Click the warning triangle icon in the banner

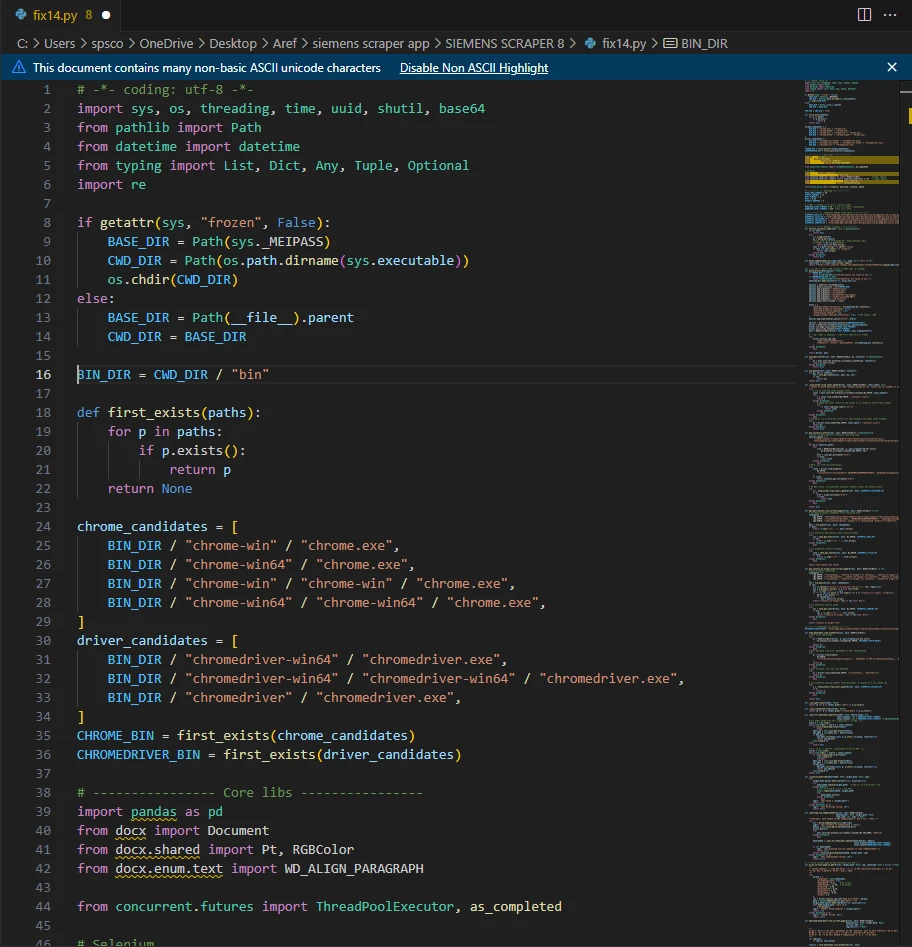coord(19,68)
